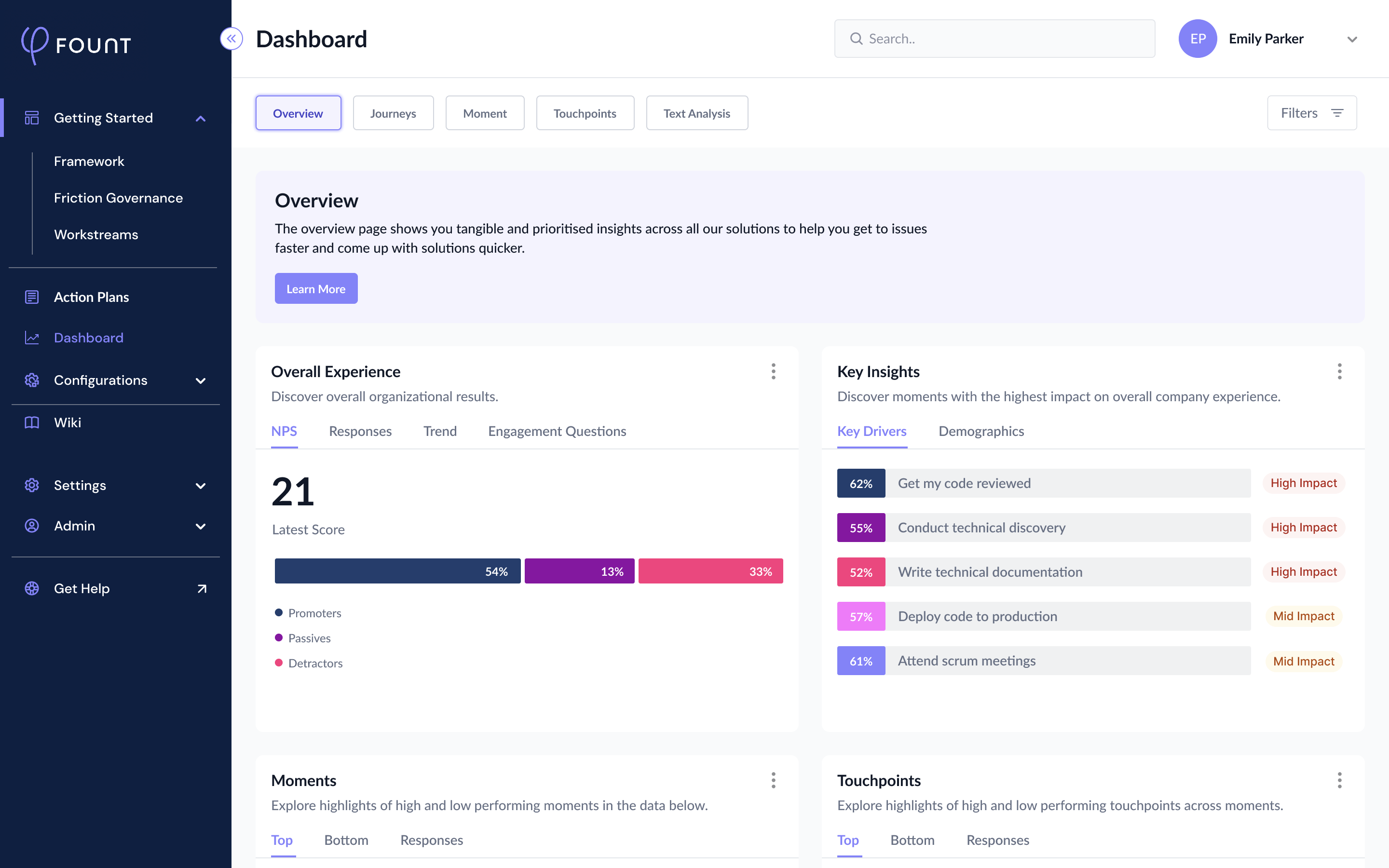Open Moments card options menu
The image size is (1389, 868).
tap(773, 780)
